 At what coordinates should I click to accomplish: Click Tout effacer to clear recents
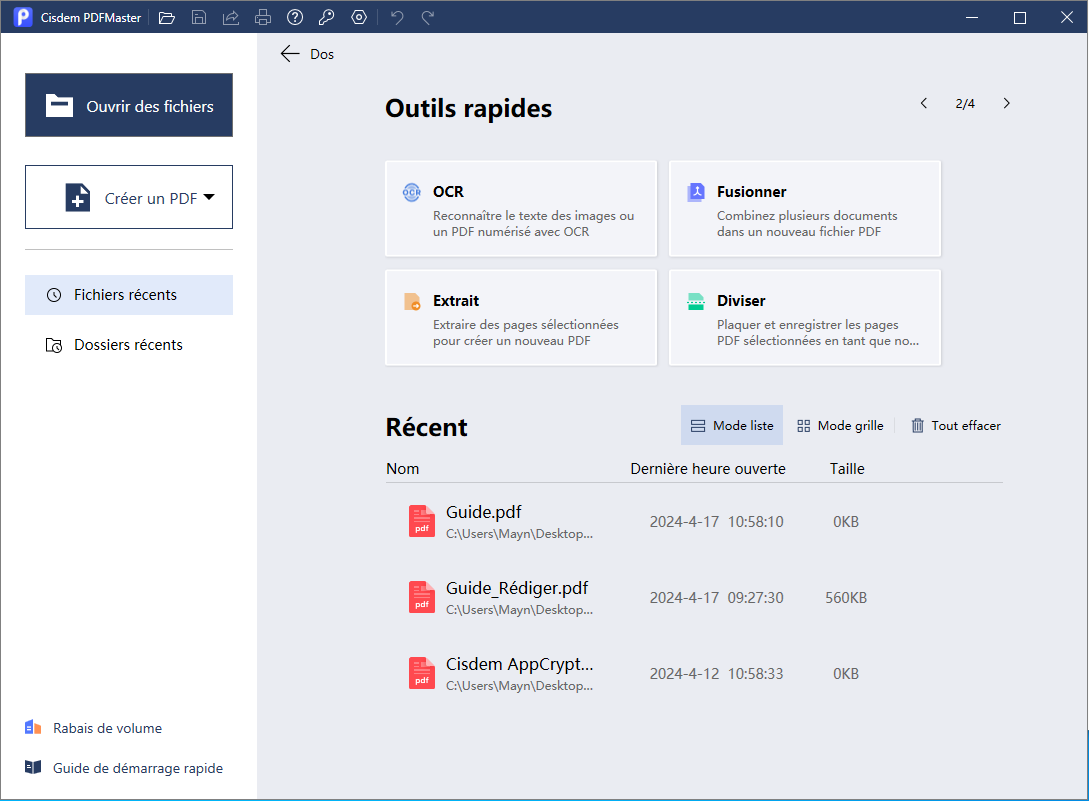coord(956,425)
